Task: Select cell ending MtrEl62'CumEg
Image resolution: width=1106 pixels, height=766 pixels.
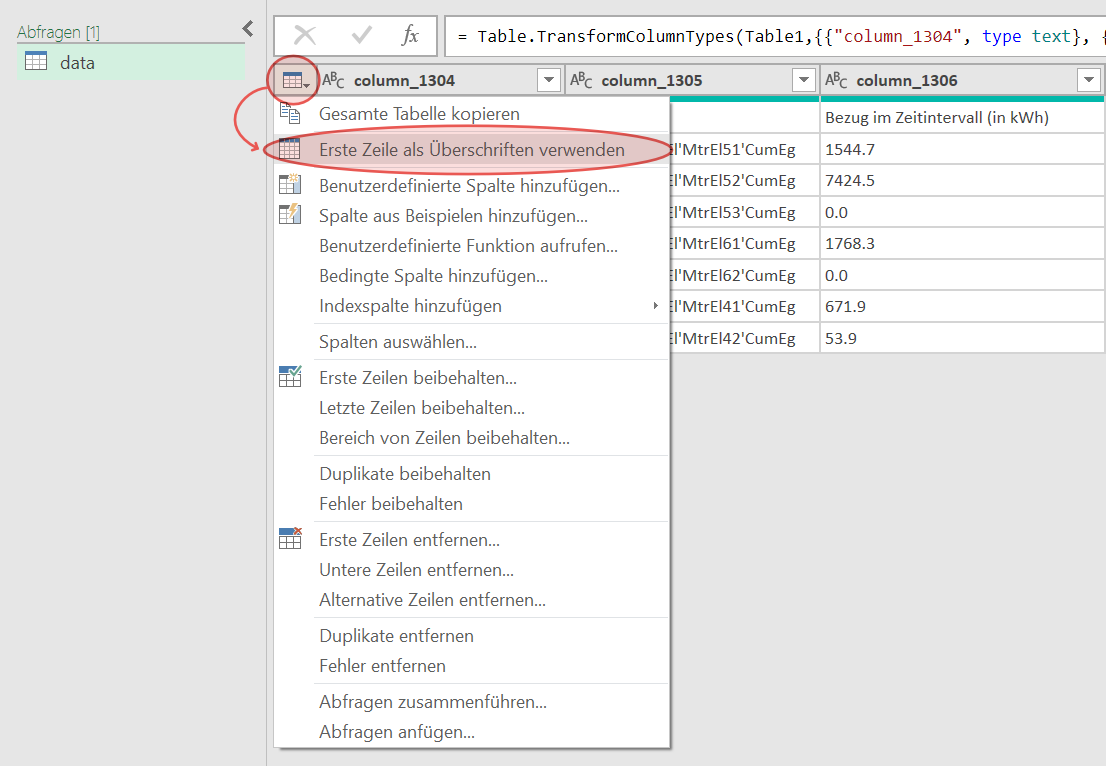Action: click(744, 275)
